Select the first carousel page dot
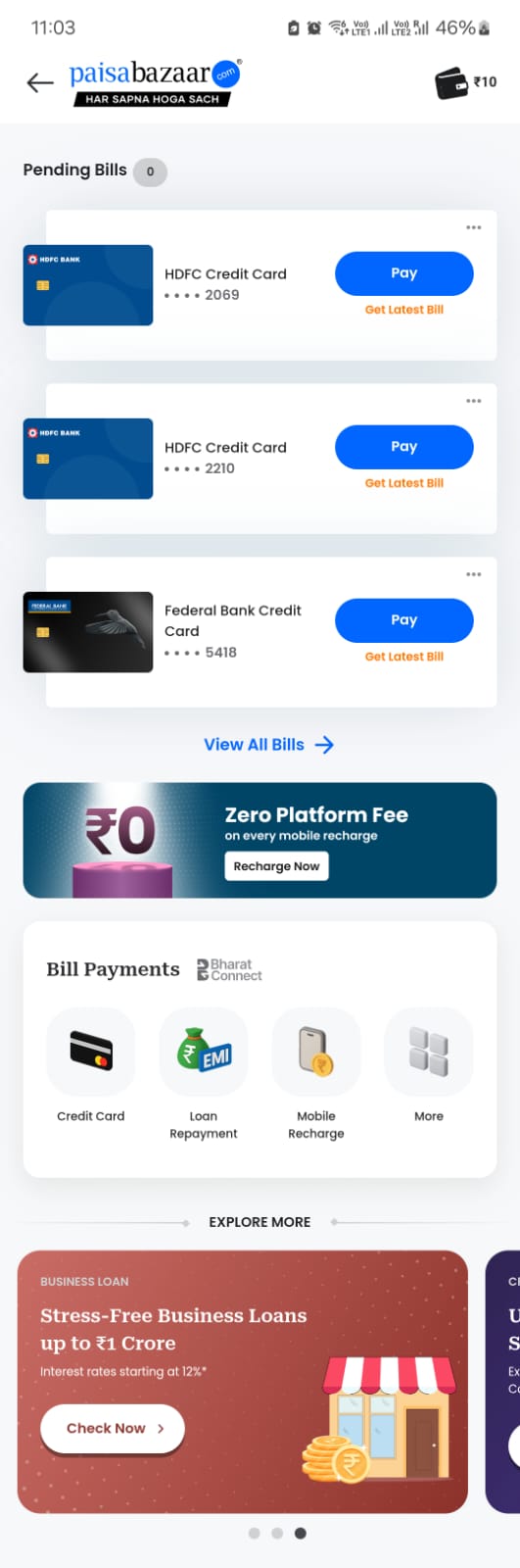 tap(255, 1534)
